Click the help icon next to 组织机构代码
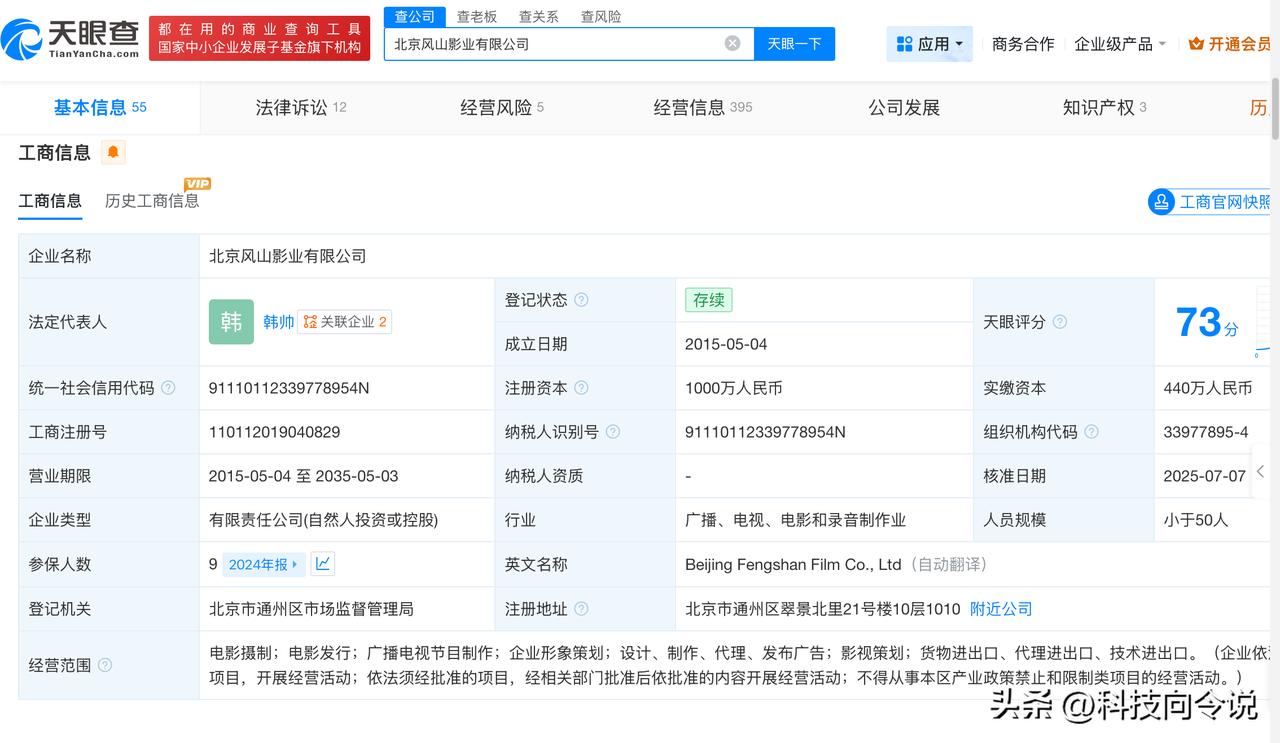 pos(1092,432)
